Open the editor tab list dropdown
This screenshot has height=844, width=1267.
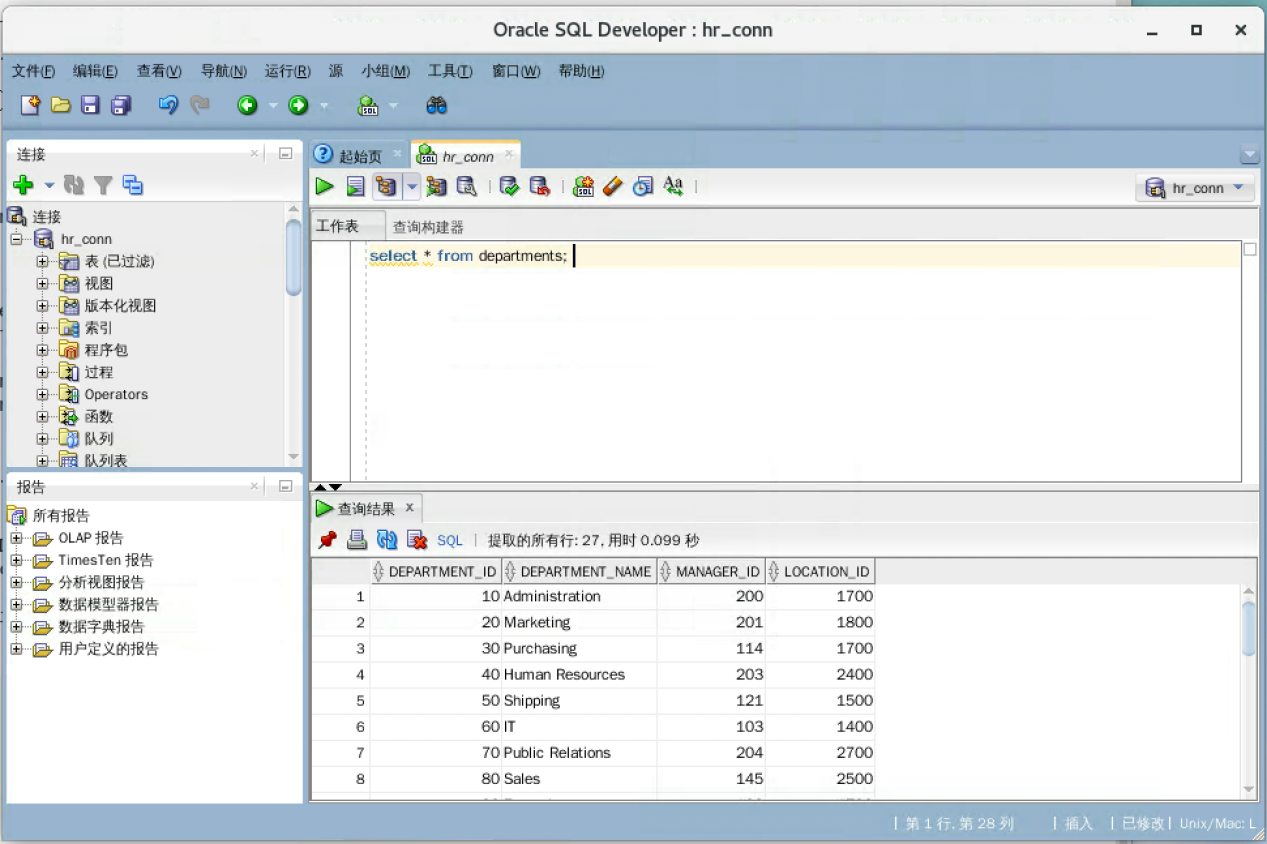click(x=1249, y=156)
